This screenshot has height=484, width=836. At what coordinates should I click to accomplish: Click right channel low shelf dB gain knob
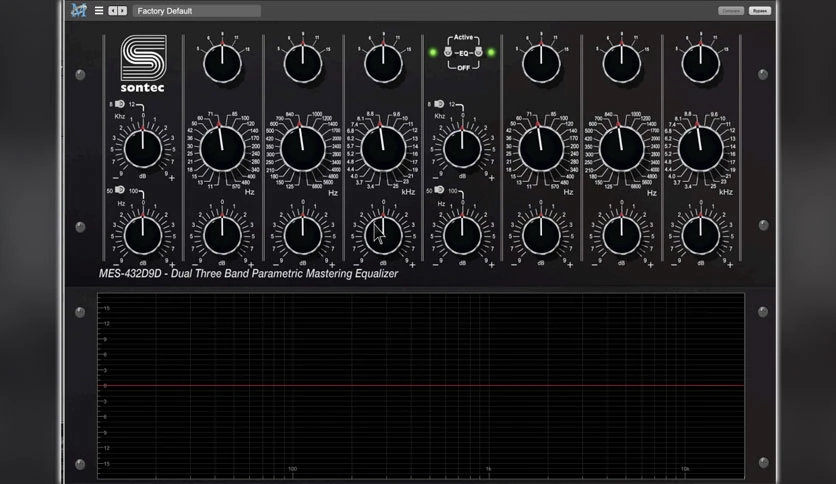[462, 235]
